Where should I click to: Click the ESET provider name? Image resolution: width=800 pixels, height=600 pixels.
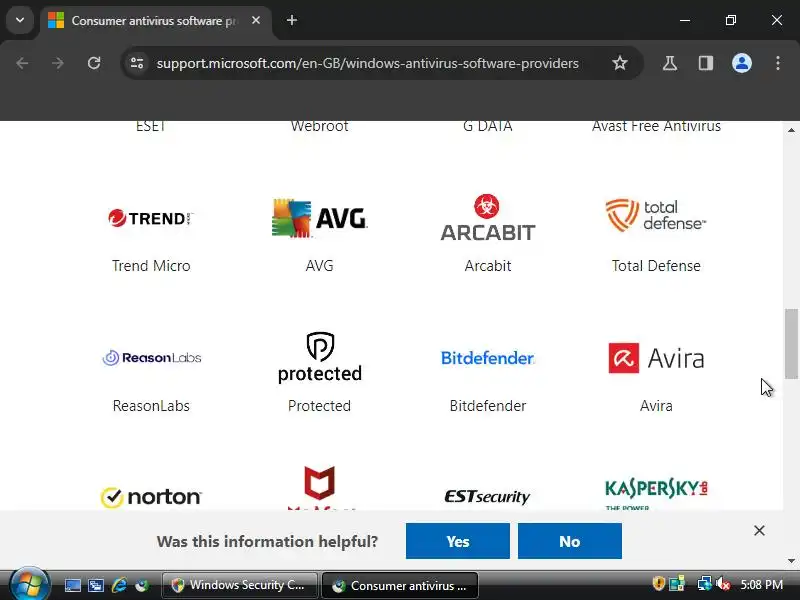click(151, 126)
